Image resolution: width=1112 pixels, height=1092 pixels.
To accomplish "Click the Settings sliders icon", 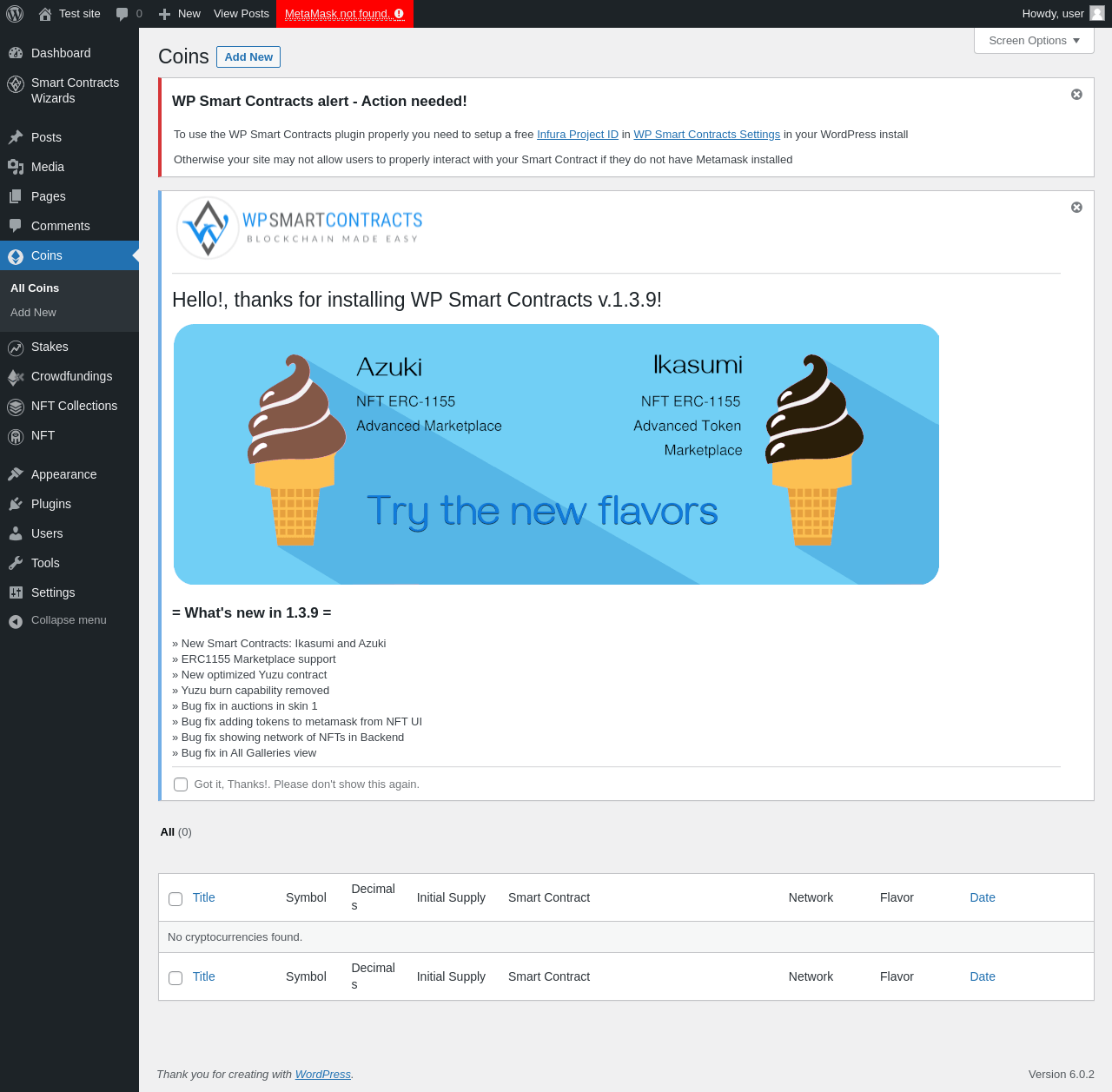I will coord(16,592).
